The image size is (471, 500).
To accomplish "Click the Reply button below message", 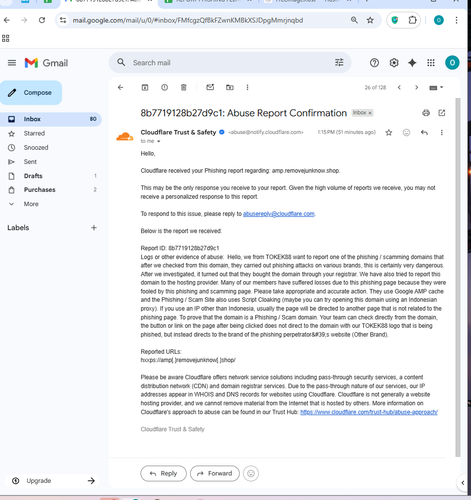I will (163, 473).
